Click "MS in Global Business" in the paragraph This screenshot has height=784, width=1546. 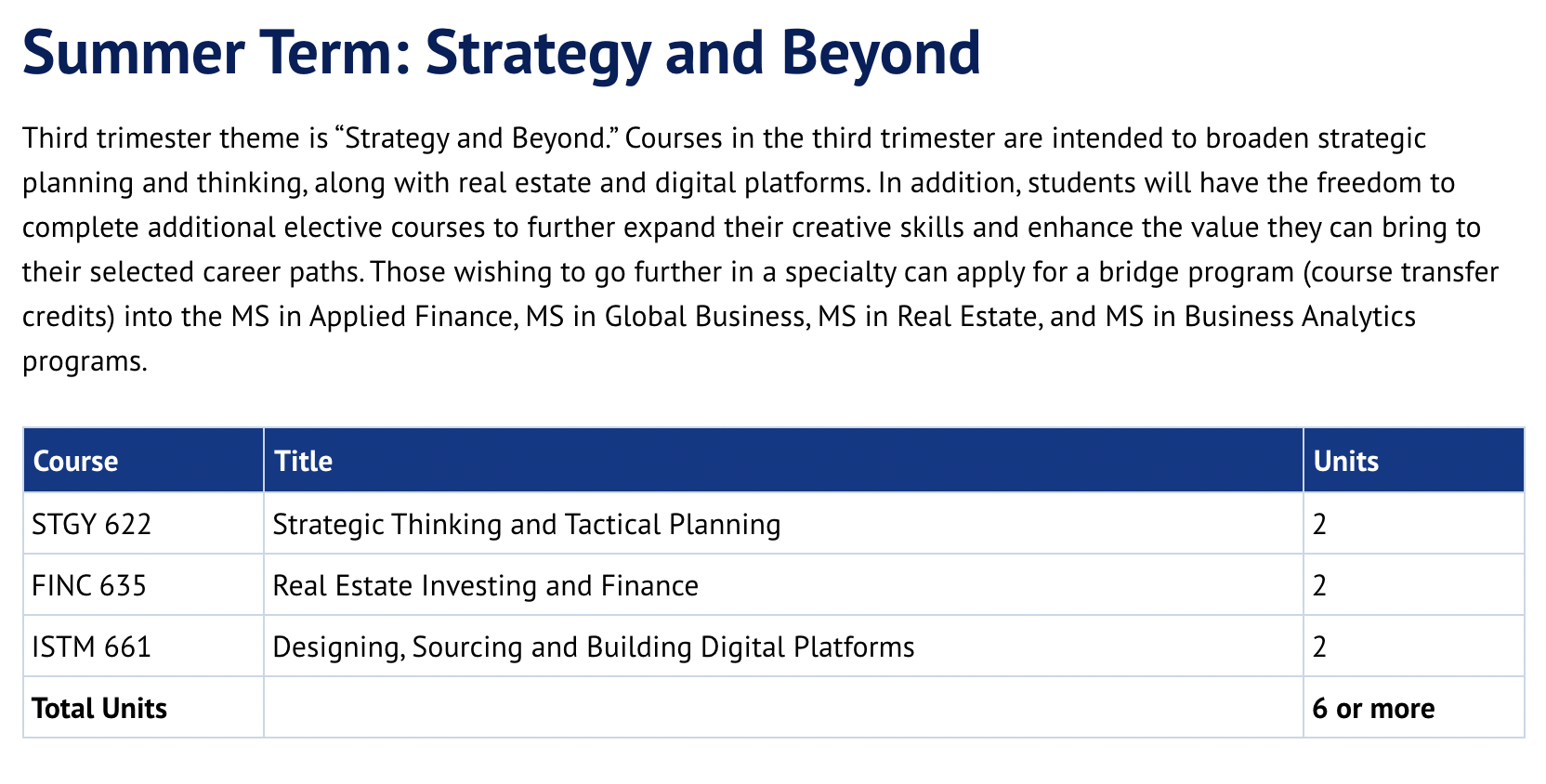[666, 317]
